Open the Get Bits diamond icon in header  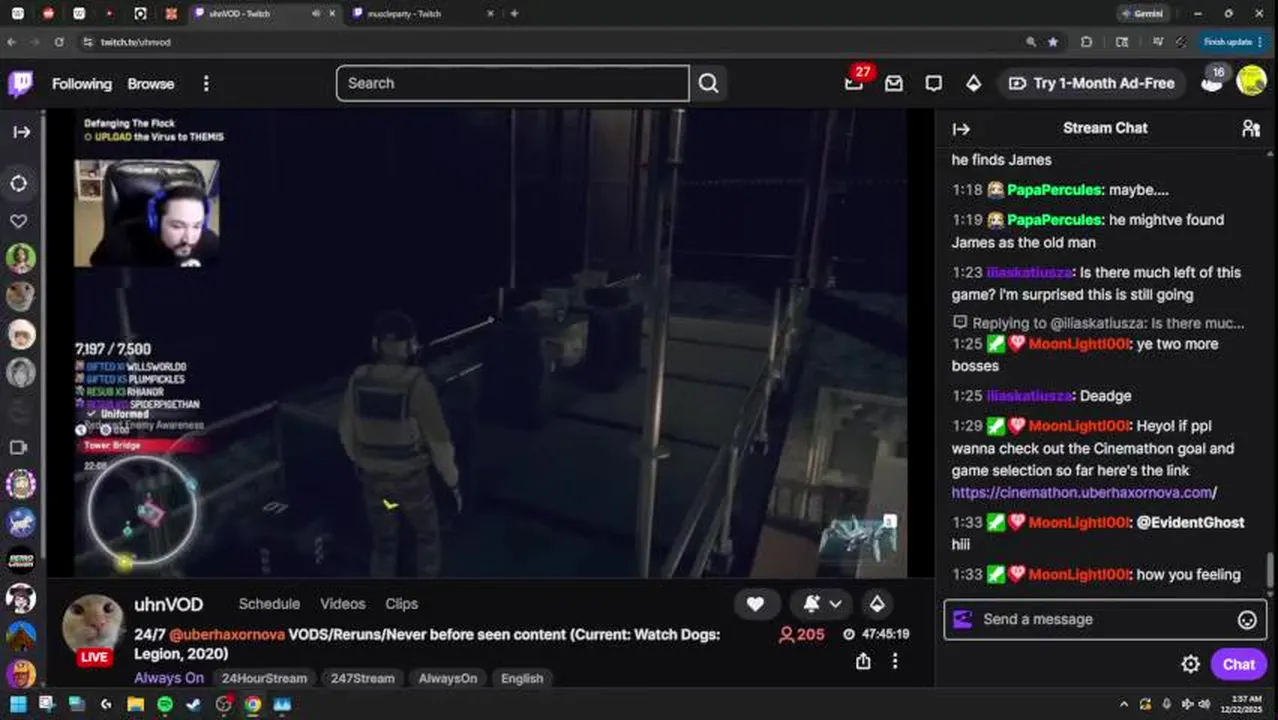[973, 84]
